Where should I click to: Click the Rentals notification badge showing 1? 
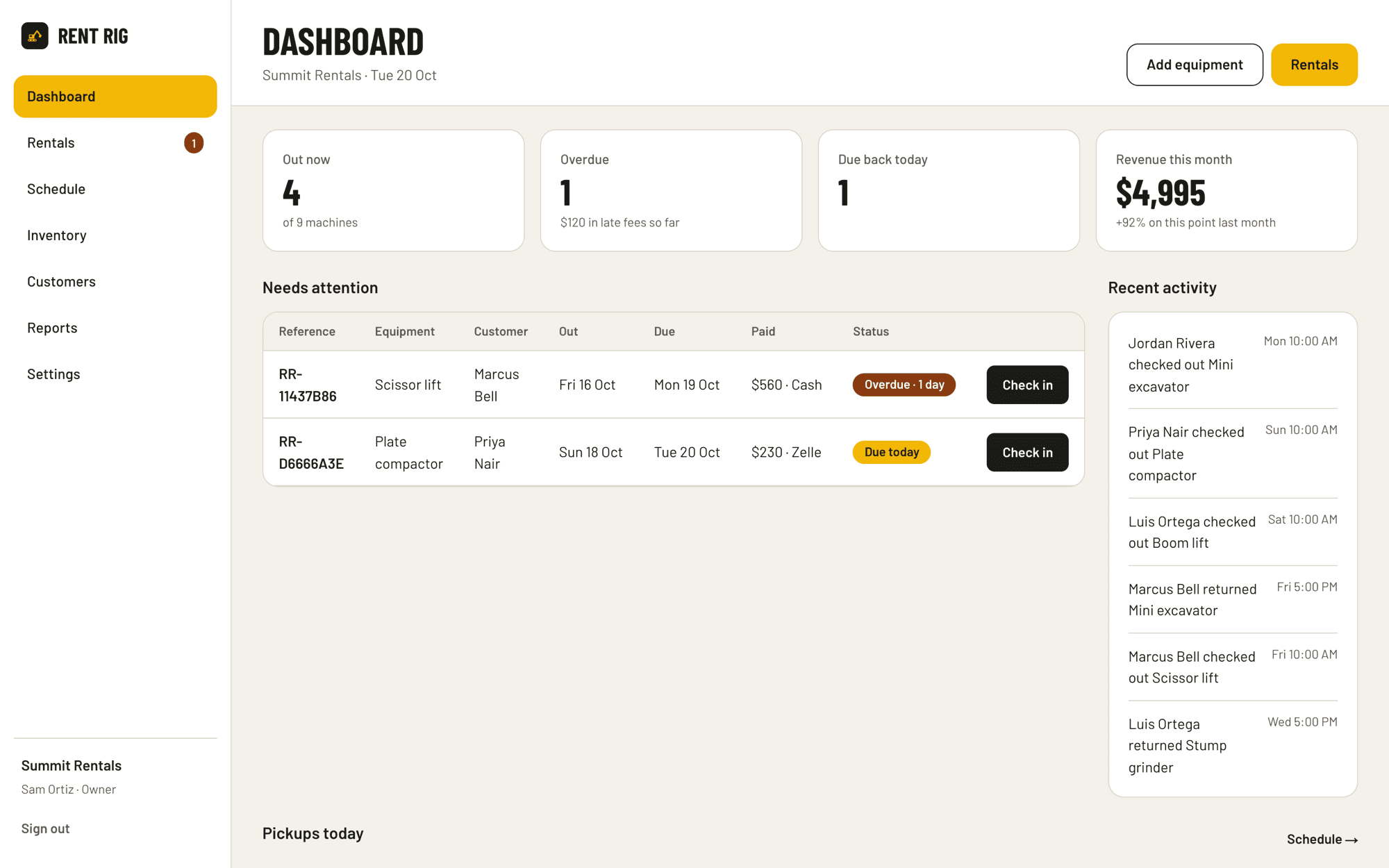click(194, 143)
